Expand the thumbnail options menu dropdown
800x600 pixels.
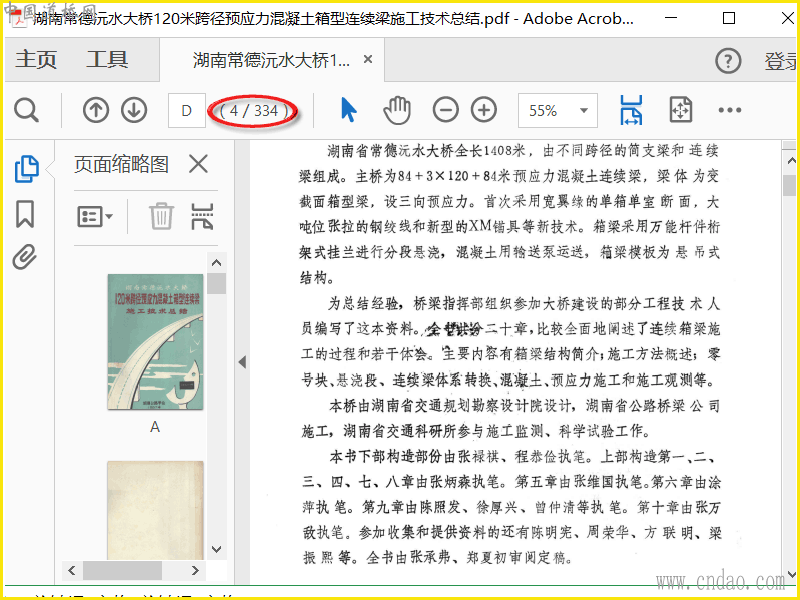(x=96, y=215)
